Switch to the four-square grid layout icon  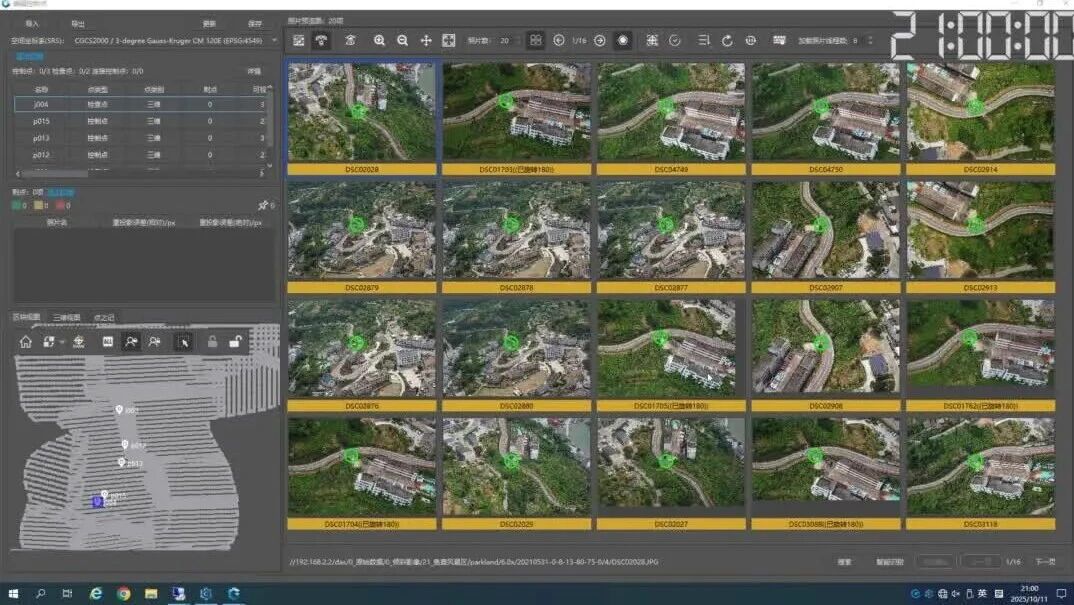coord(536,40)
